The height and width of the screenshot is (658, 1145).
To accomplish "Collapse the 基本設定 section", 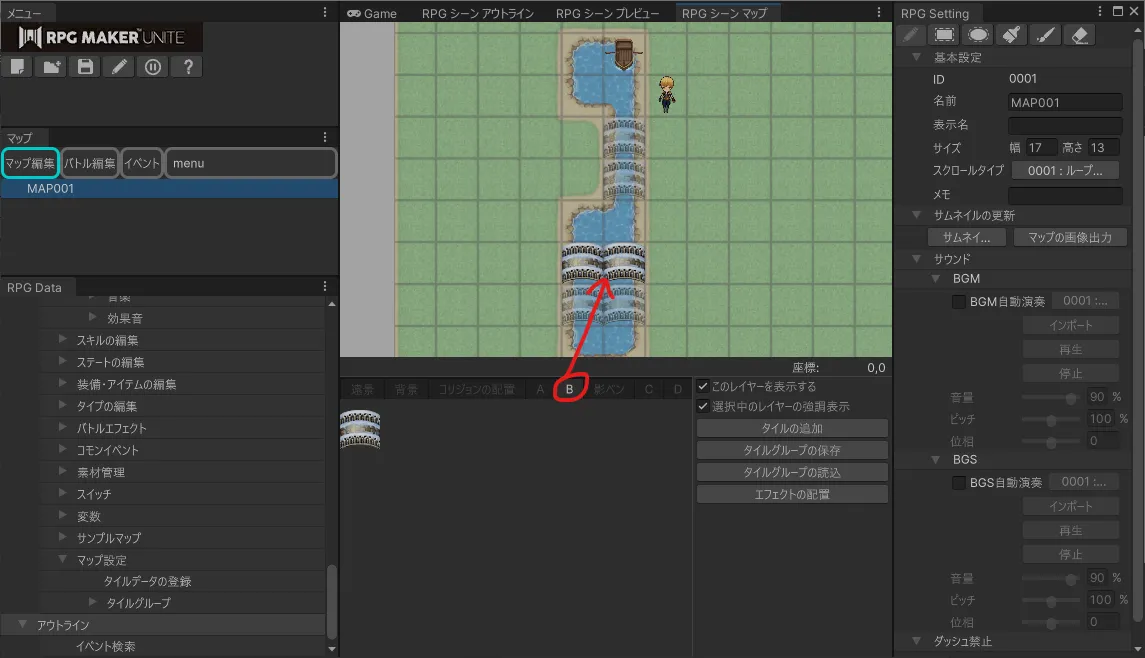I will (918, 58).
